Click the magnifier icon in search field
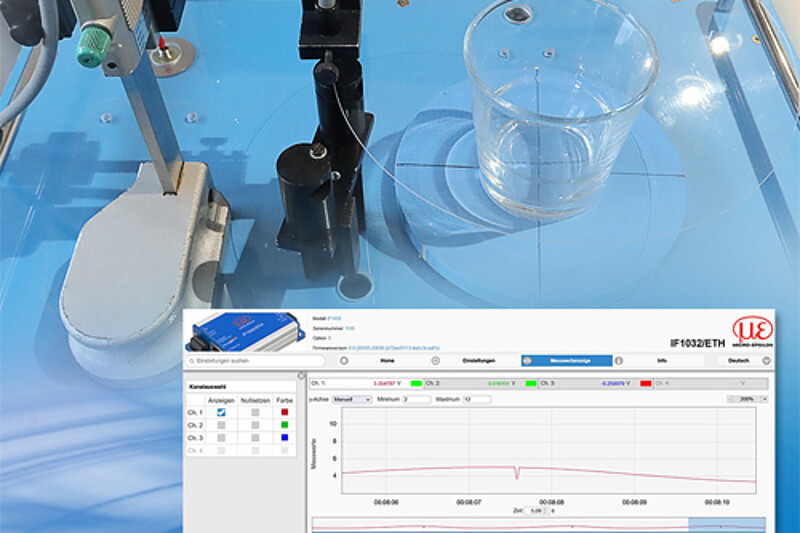The image size is (800, 533). [190, 360]
